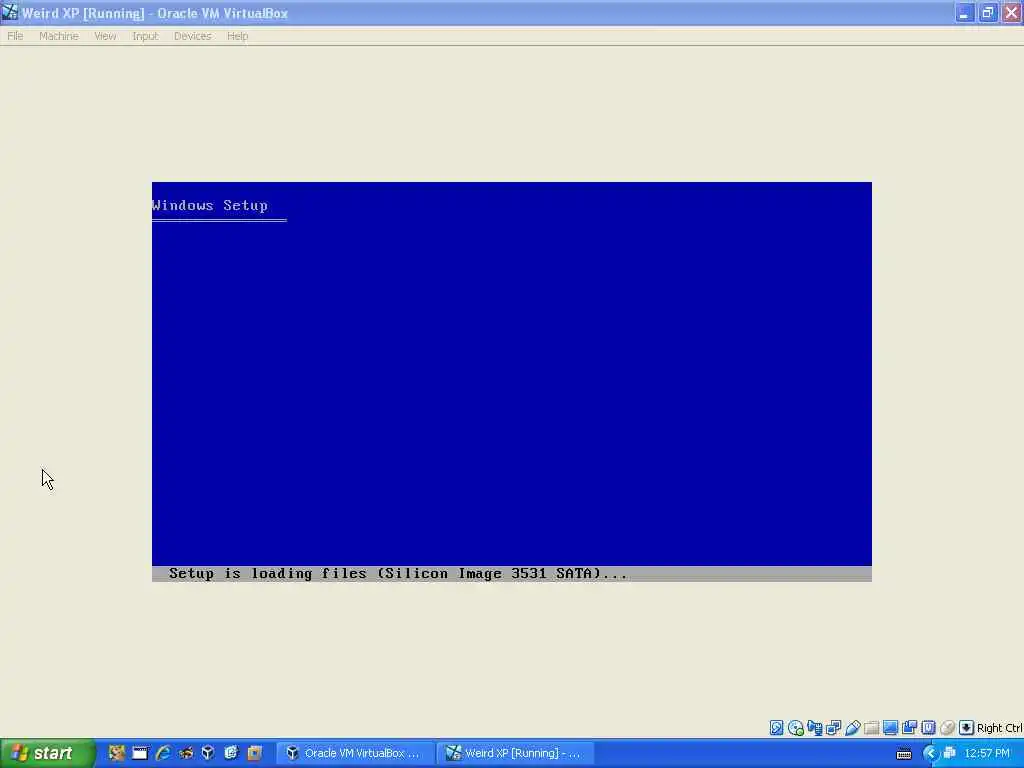Screen dimensions: 1024x768
Task: Close the Weird XP VirtualBox window
Action: (x=1011, y=13)
